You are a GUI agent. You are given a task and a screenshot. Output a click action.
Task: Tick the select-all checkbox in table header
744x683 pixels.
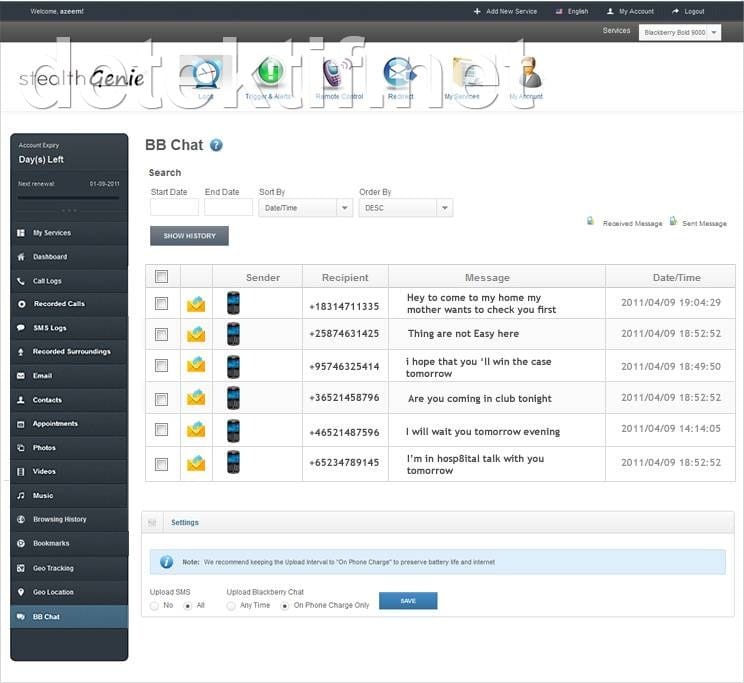(162, 277)
